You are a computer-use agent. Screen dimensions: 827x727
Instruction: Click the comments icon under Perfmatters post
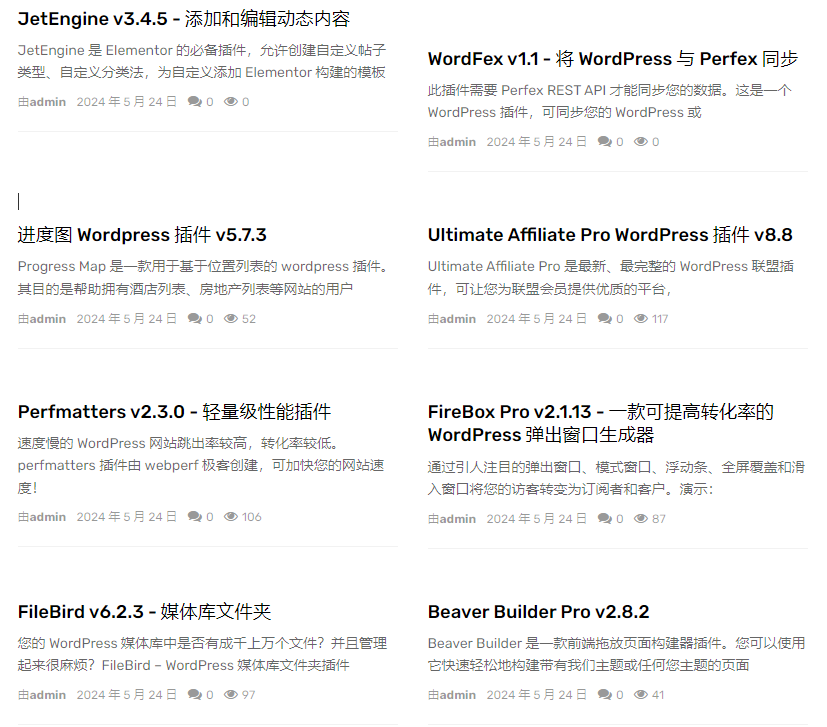(x=195, y=516)
